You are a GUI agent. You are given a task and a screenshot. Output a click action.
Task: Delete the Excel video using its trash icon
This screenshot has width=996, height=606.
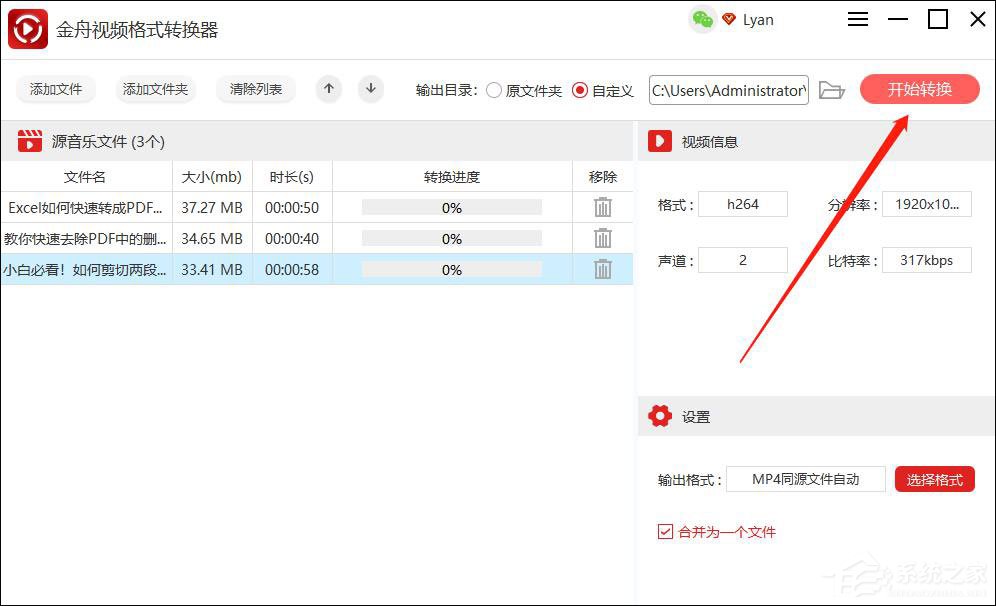click(601, 207)
